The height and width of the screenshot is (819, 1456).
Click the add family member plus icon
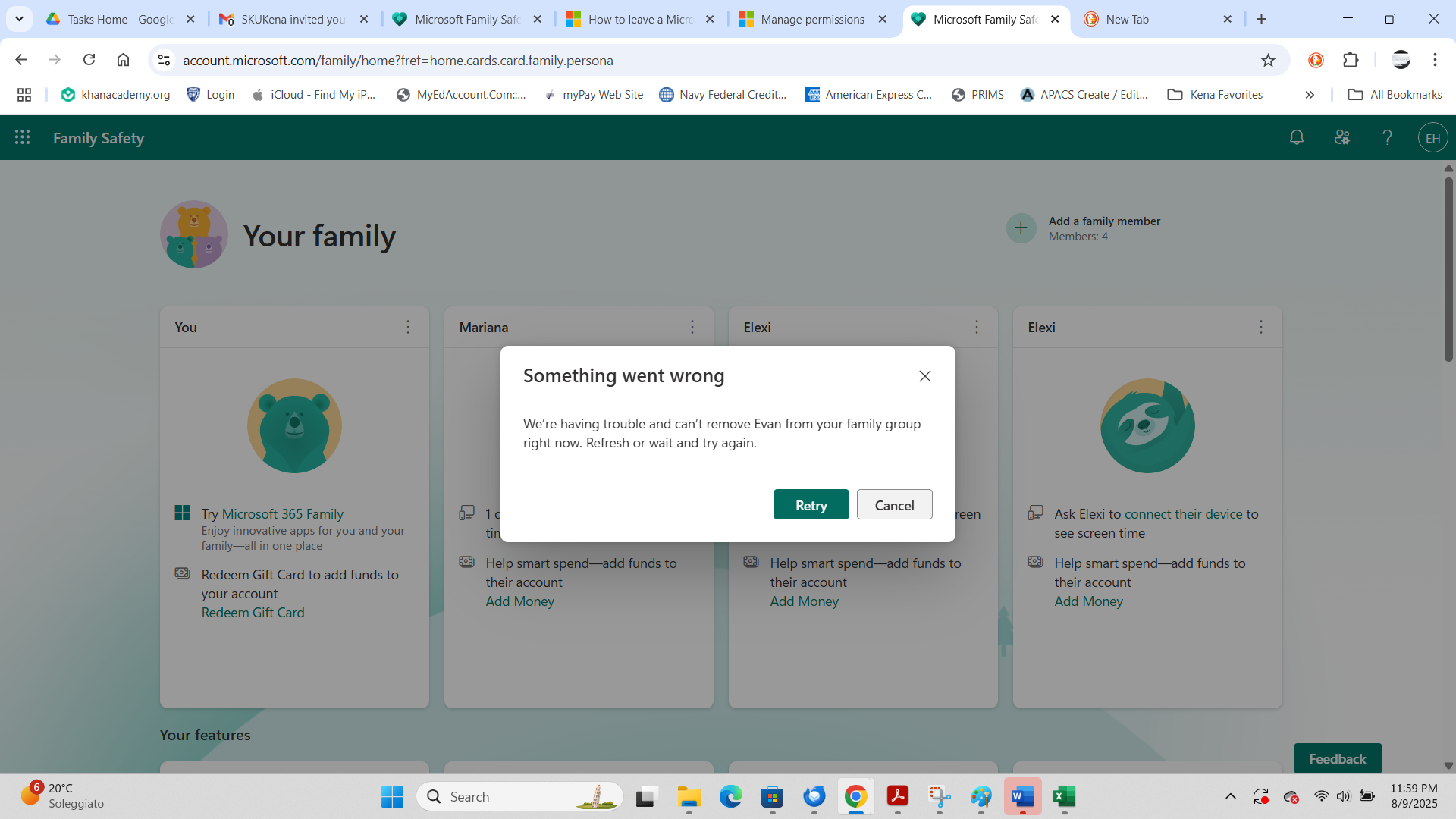tap(1021, 227)
